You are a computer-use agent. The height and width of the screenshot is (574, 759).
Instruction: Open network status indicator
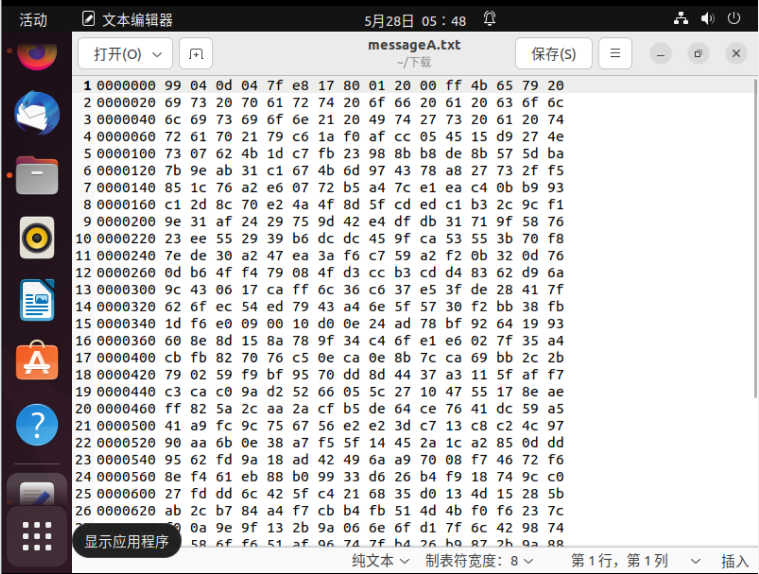[x=681, y=19]
